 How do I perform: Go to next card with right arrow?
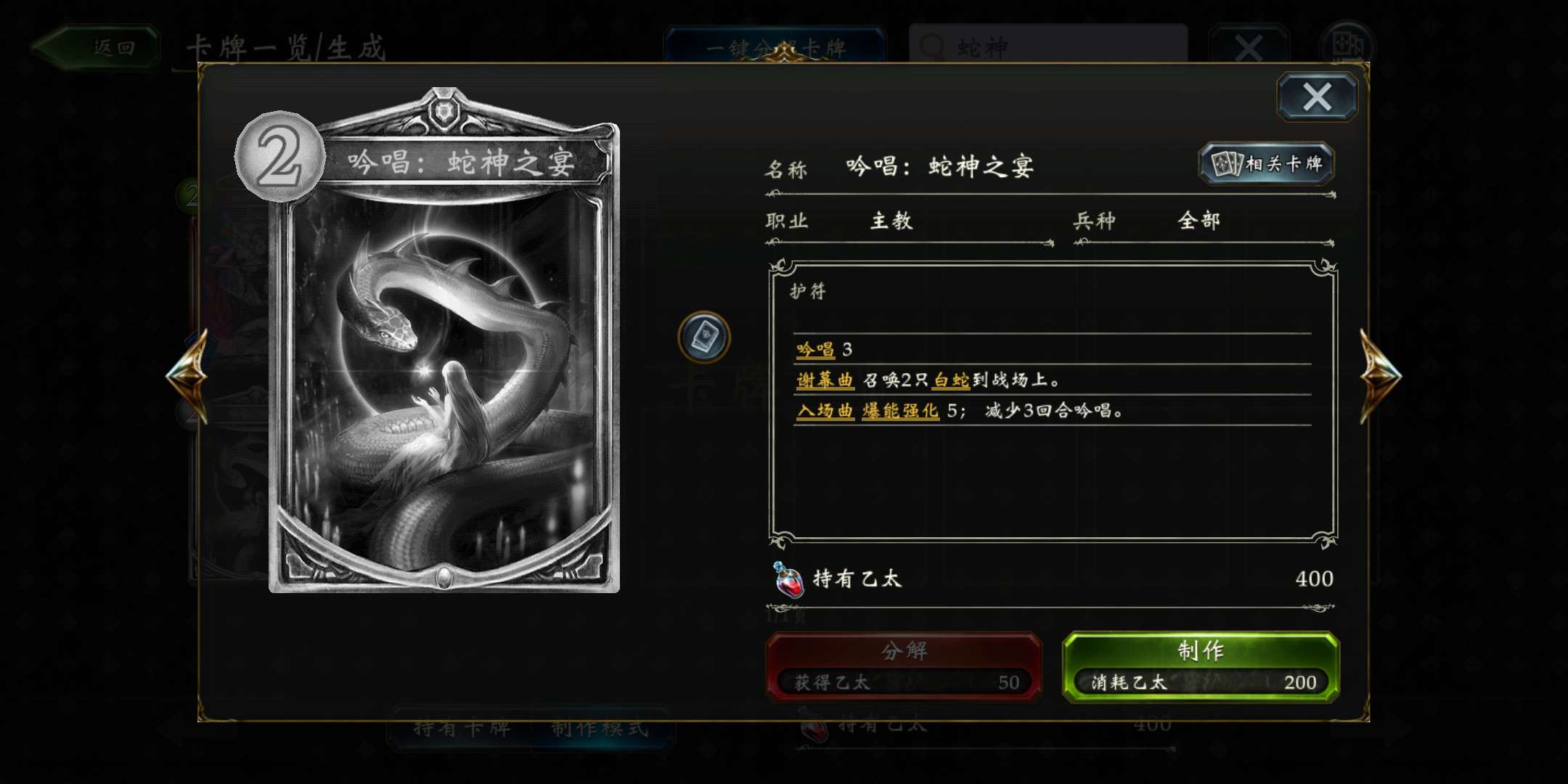[x=1380, y=375]
